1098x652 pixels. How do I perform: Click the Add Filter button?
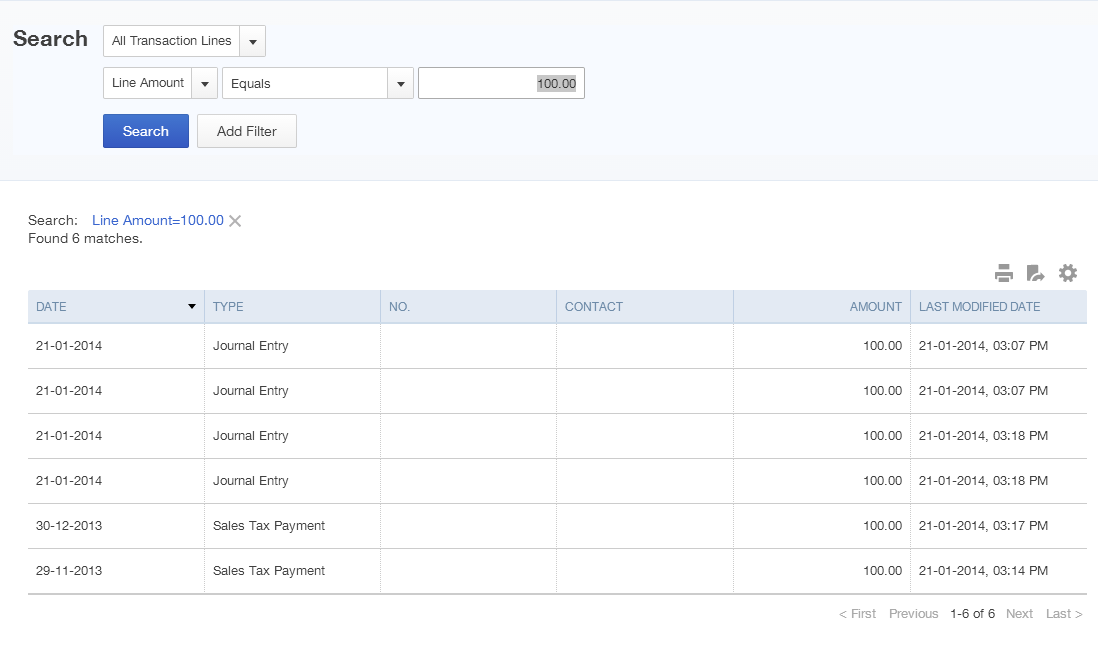[247, 131]
